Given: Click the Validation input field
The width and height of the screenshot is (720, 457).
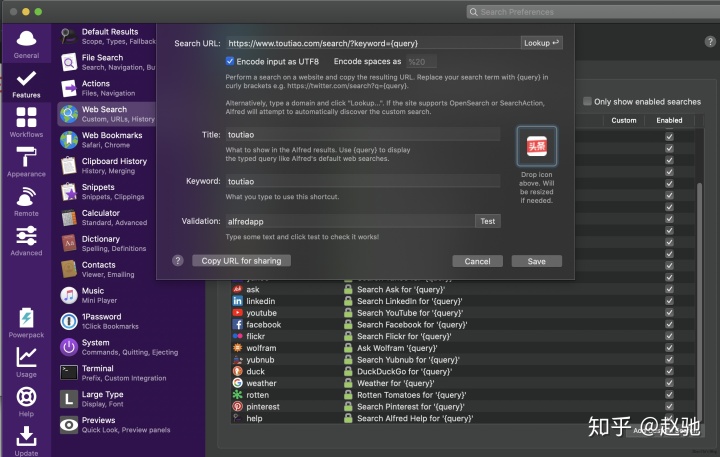Looking at the screenshot, I should click(350, 221).
